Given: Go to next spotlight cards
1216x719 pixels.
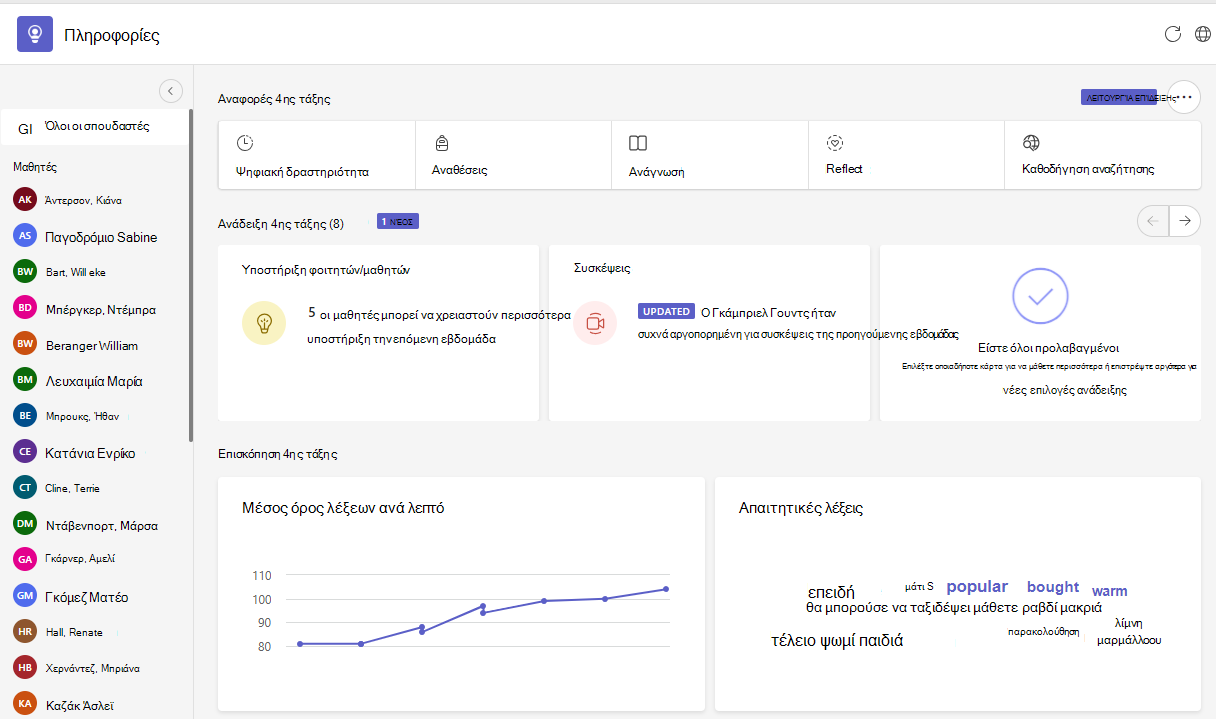Looking at the screenshot, I should point(1185,221).
